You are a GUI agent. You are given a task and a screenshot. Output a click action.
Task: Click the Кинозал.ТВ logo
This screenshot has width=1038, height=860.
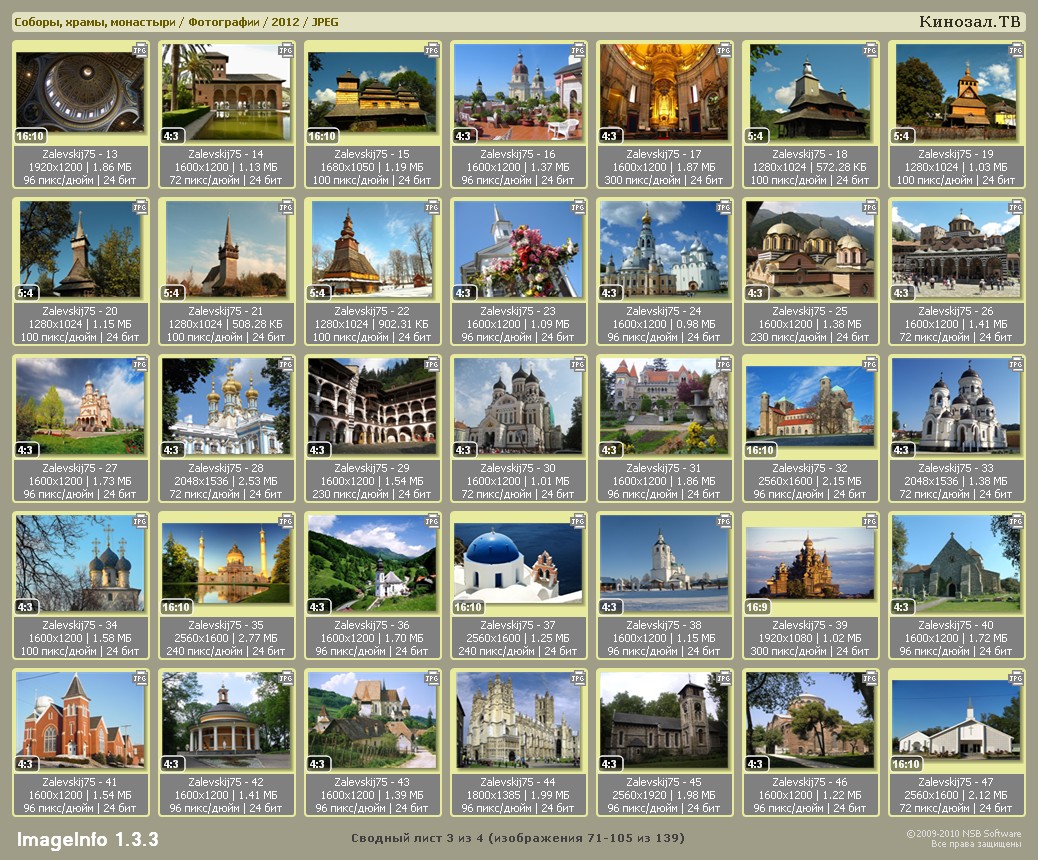click(x=969, y=22)
